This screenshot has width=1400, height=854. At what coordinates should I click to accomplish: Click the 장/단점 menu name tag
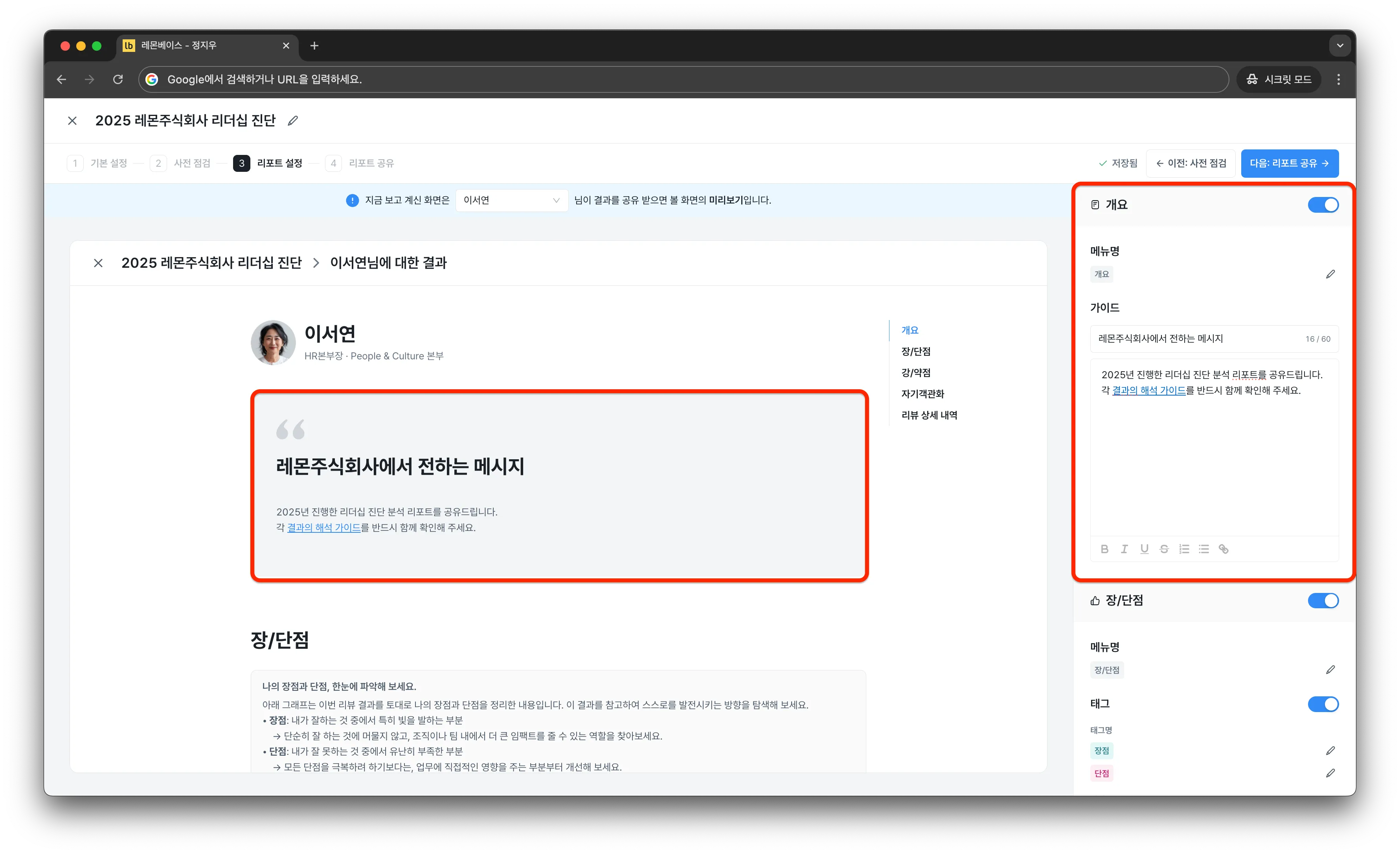pyautogui.click(x=1107, y=670)
